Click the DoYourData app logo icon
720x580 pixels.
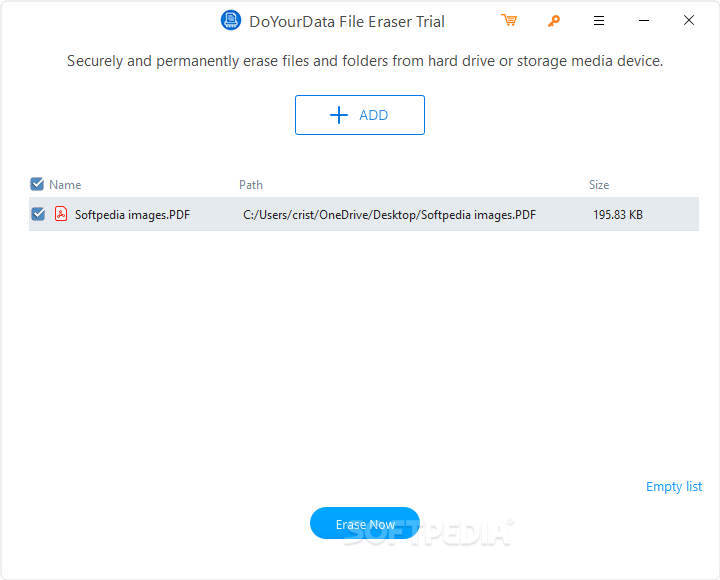point(231,20)
